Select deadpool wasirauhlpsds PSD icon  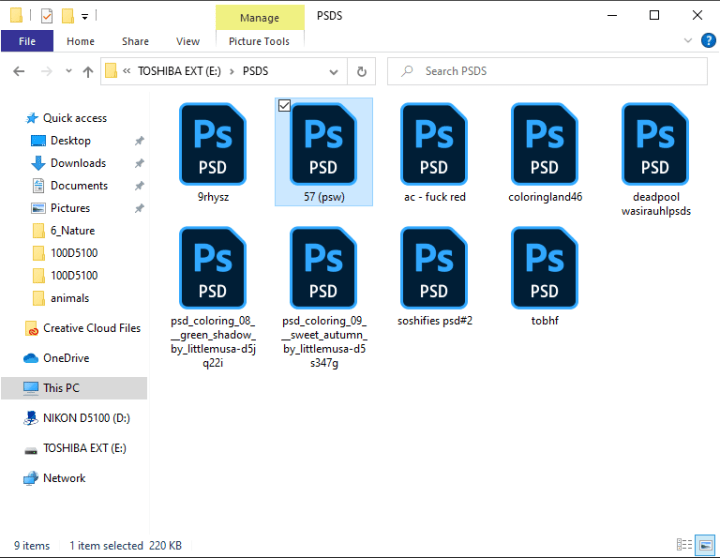(x=655, y=144)
